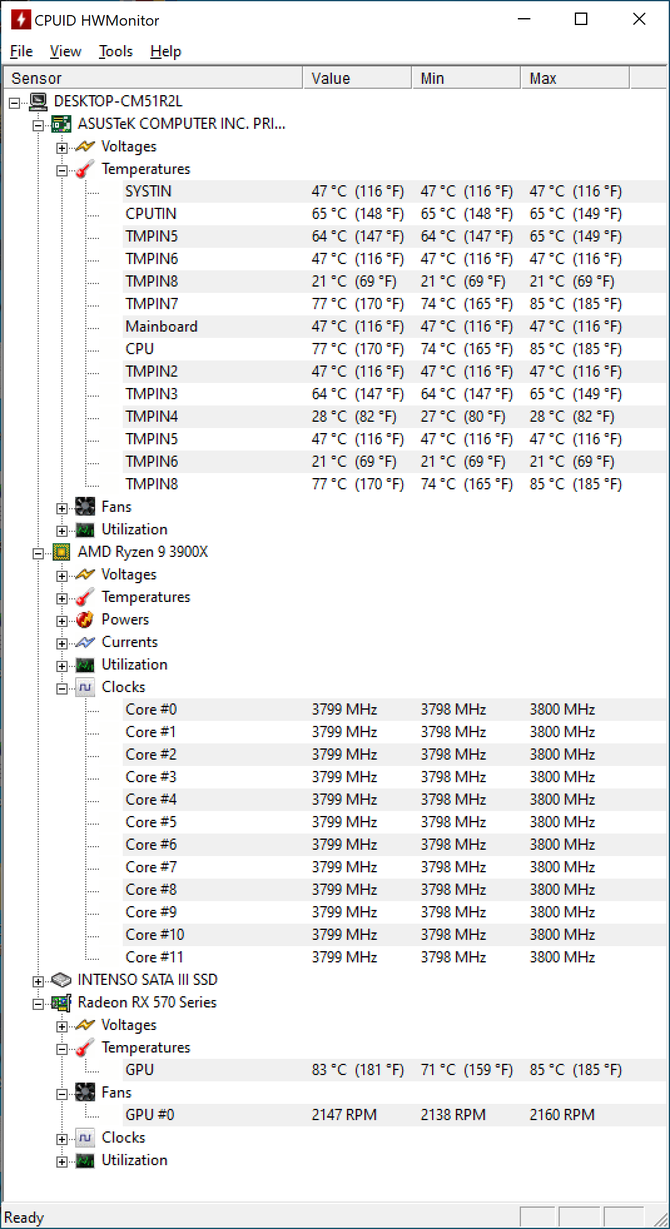Click the INTENSO SATA III SSD drive icon
Viewport: 670px width, 1229px height.
pyautogui.click(x=61, y=980)
